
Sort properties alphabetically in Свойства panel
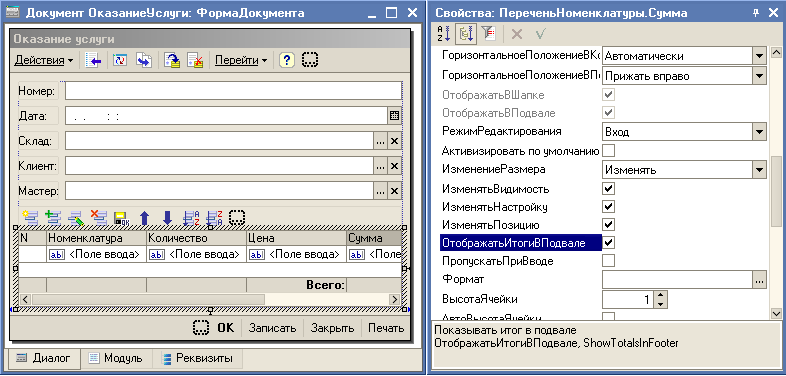(x=444, y=34)
